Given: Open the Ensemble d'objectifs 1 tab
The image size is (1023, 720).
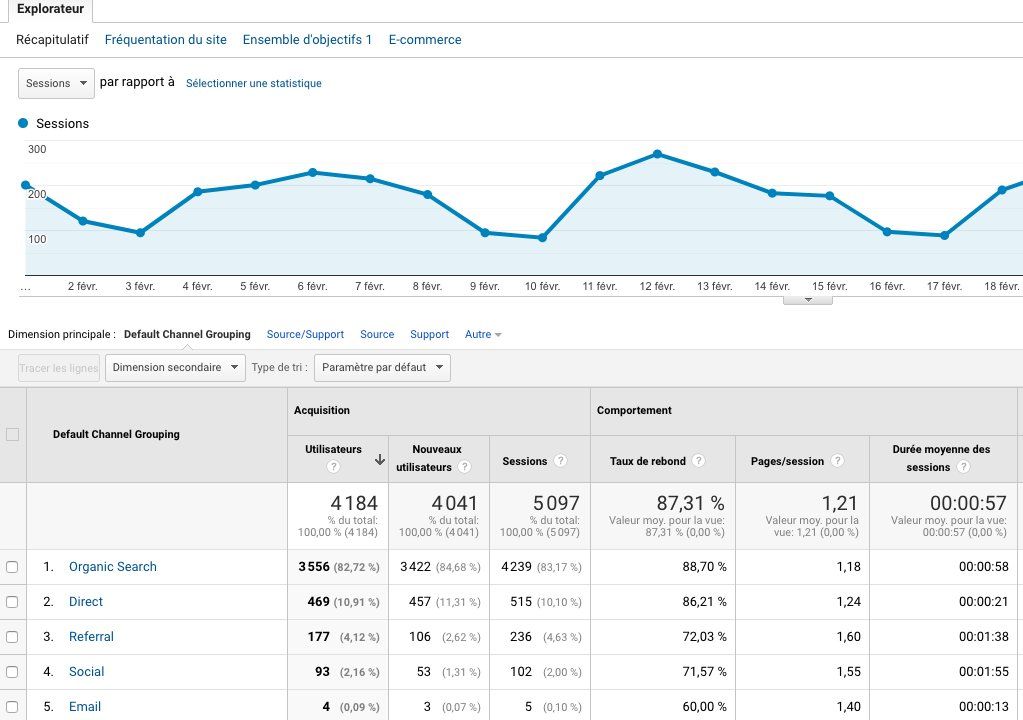Looking at the screenshot, I should coord(307,39).
